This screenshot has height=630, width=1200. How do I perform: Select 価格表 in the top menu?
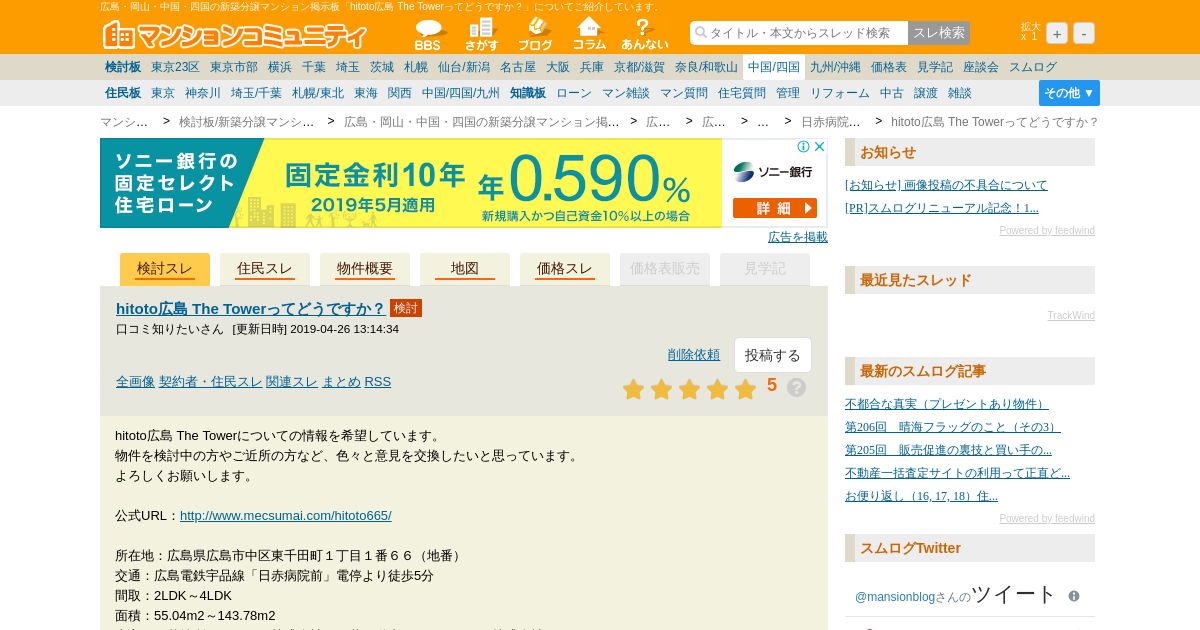889,67
